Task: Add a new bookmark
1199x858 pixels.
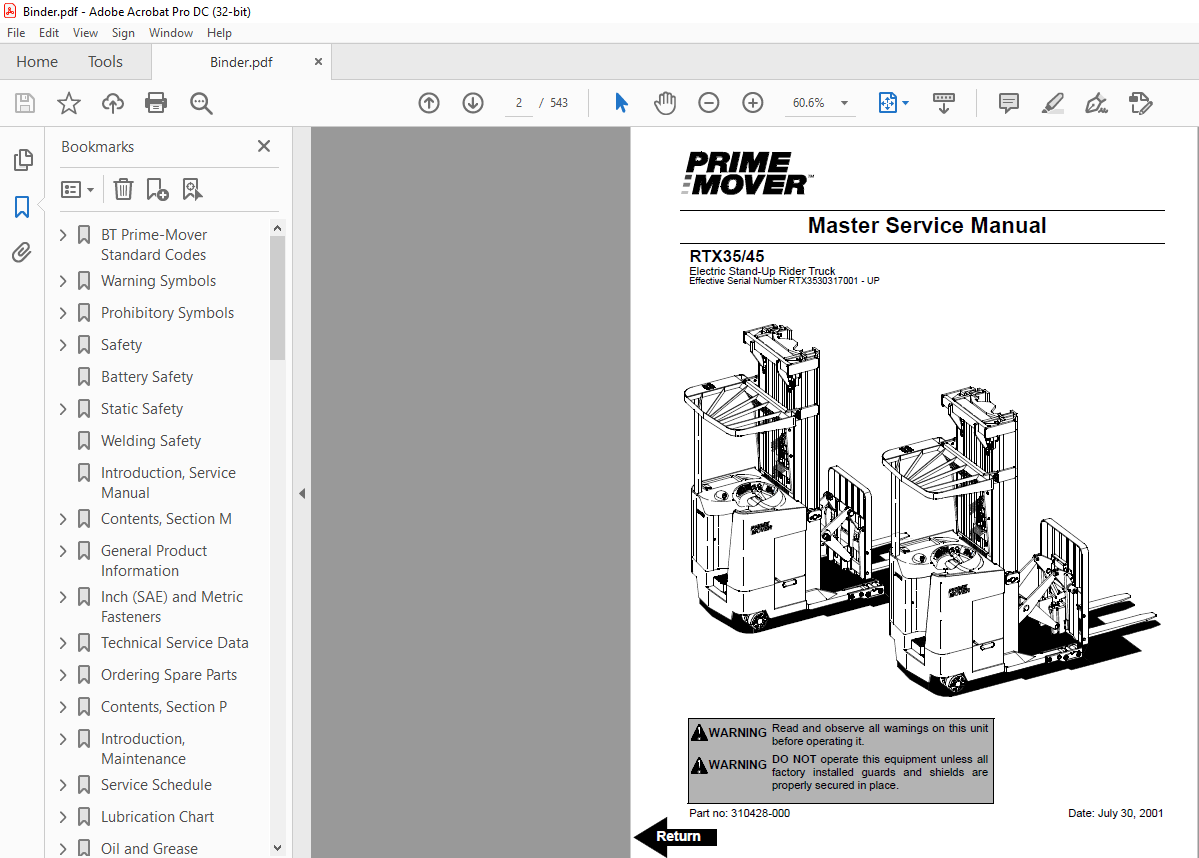Action: pyautogui.click(x=158, y=189)
